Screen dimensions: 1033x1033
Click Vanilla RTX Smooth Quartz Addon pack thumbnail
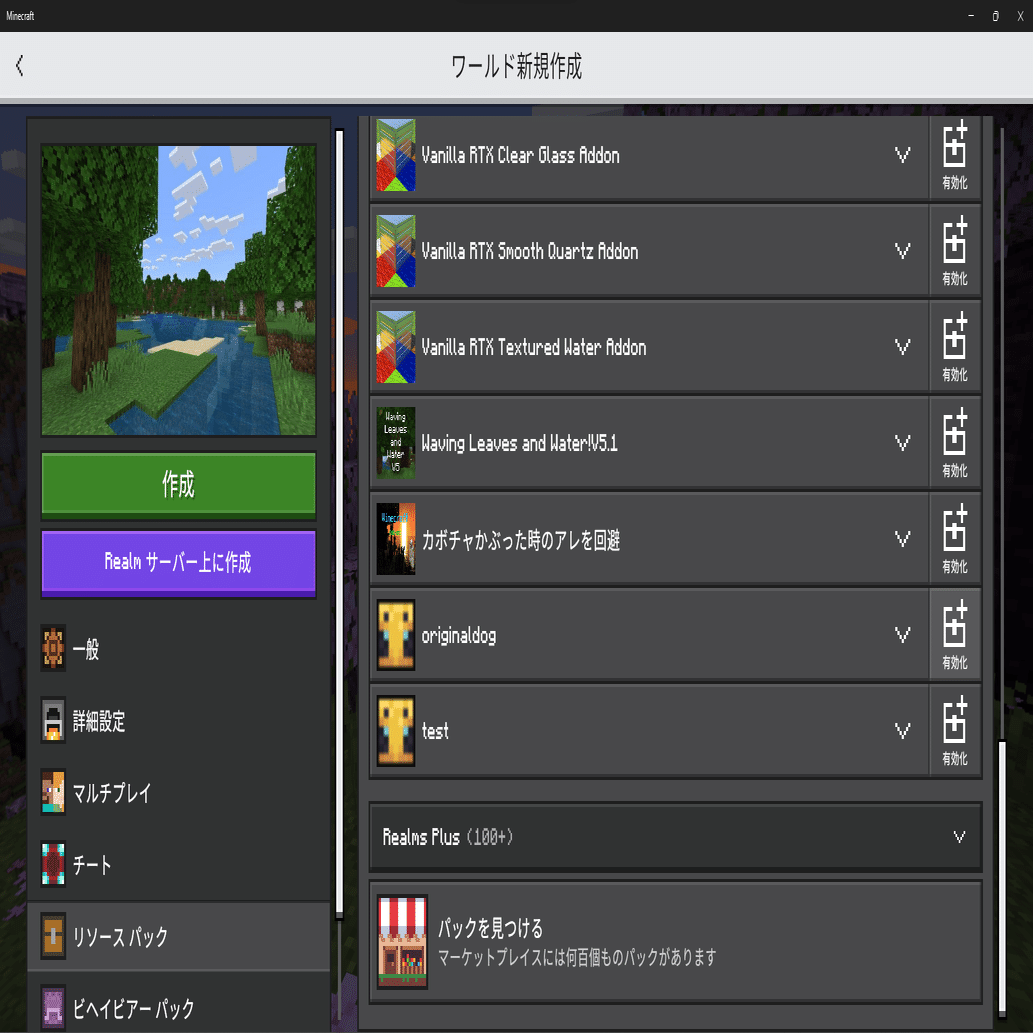click(395, 251)
